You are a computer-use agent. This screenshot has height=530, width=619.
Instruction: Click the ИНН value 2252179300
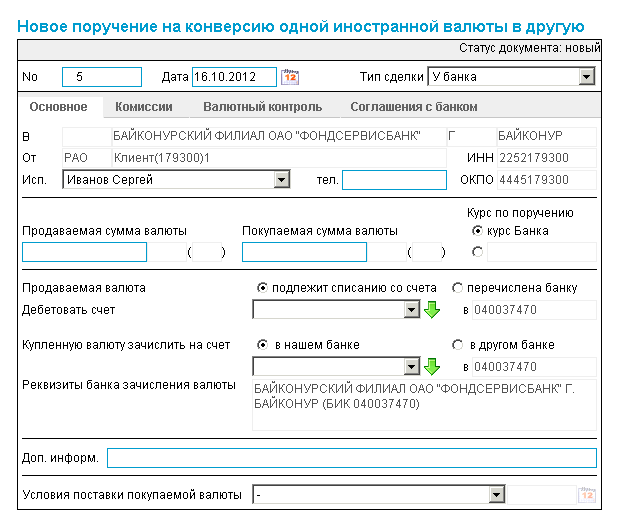coord(547,158)
